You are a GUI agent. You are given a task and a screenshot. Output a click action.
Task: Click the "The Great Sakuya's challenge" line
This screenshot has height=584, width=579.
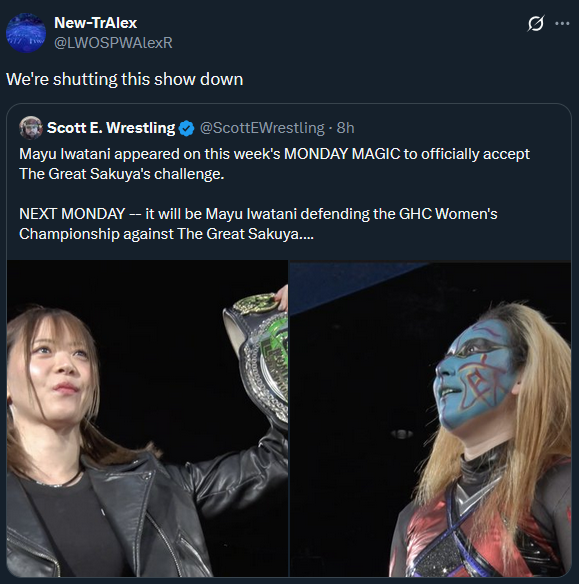click(x=122, y=174)
